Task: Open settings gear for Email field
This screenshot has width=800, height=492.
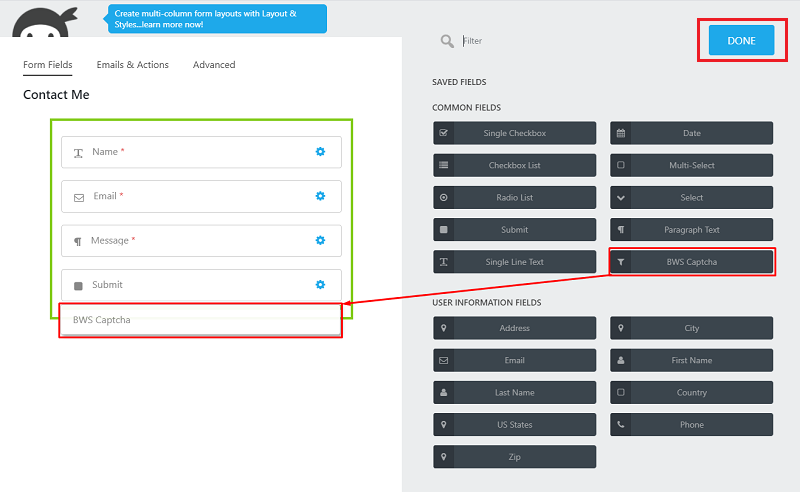Action: (320, 196)
